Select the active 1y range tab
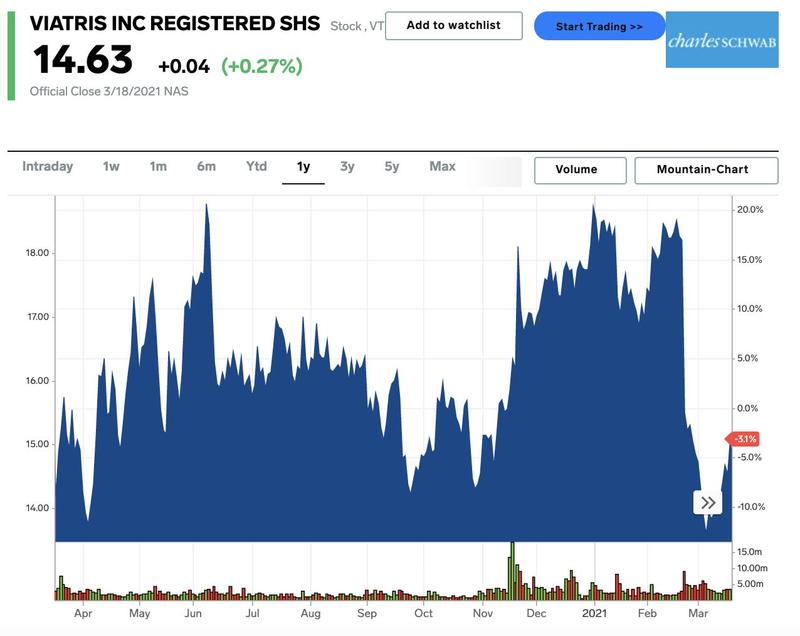The image size is (800, 636). coord(303,167)
